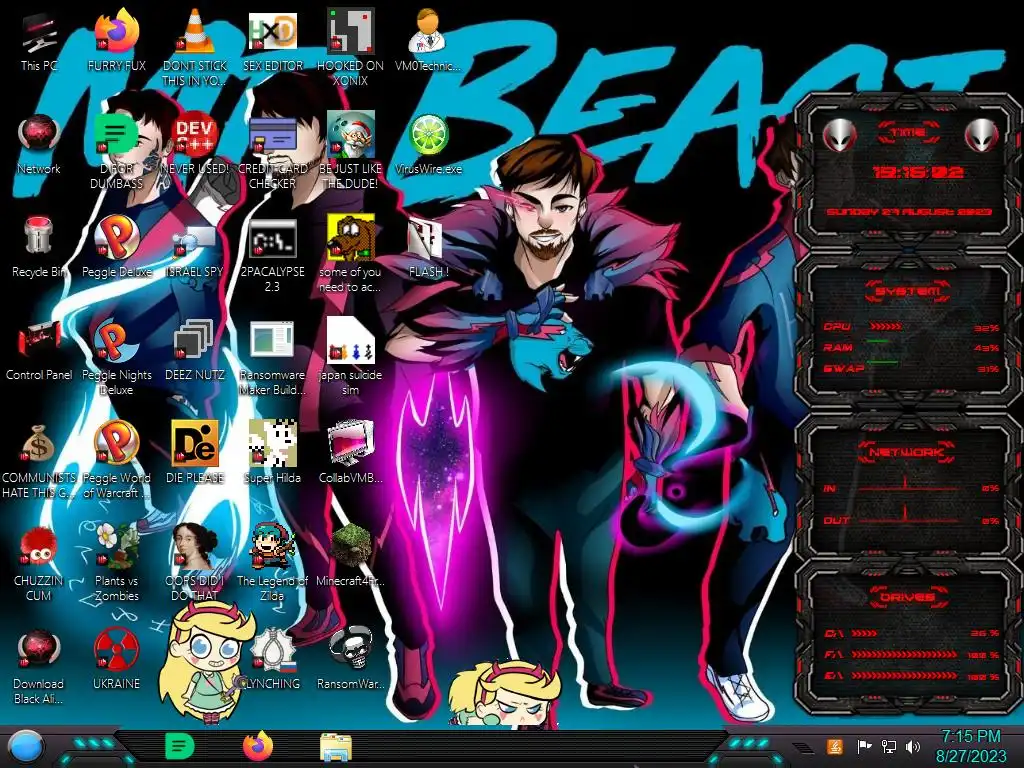Open File Explorer from the taskbar
The height and width of the screenshot is (768, 1024).
coord(336,747)
